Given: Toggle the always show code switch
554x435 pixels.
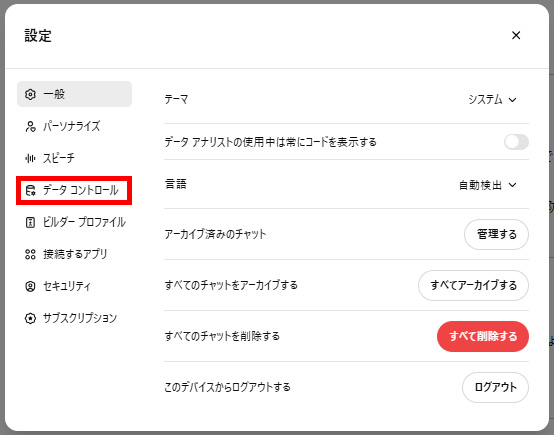Looking at the screenshot, I should pyautogui.click(x=516, y=142).
